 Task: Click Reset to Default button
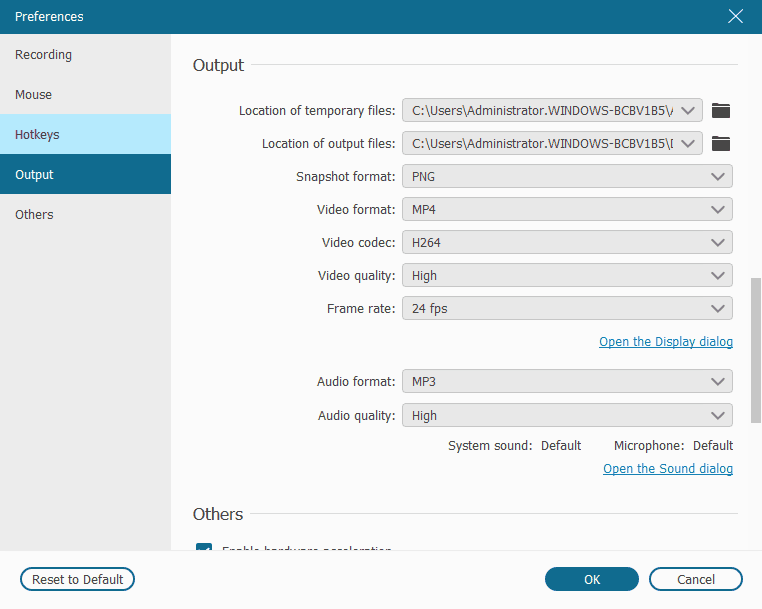click(x=77, y=579)
